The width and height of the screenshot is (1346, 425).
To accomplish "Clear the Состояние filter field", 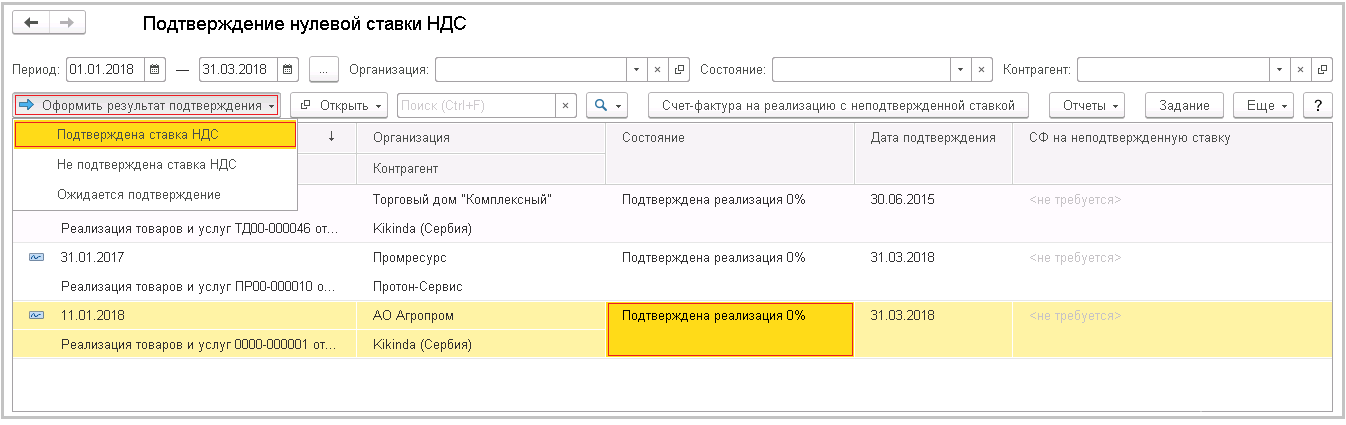I will [982, 70].
